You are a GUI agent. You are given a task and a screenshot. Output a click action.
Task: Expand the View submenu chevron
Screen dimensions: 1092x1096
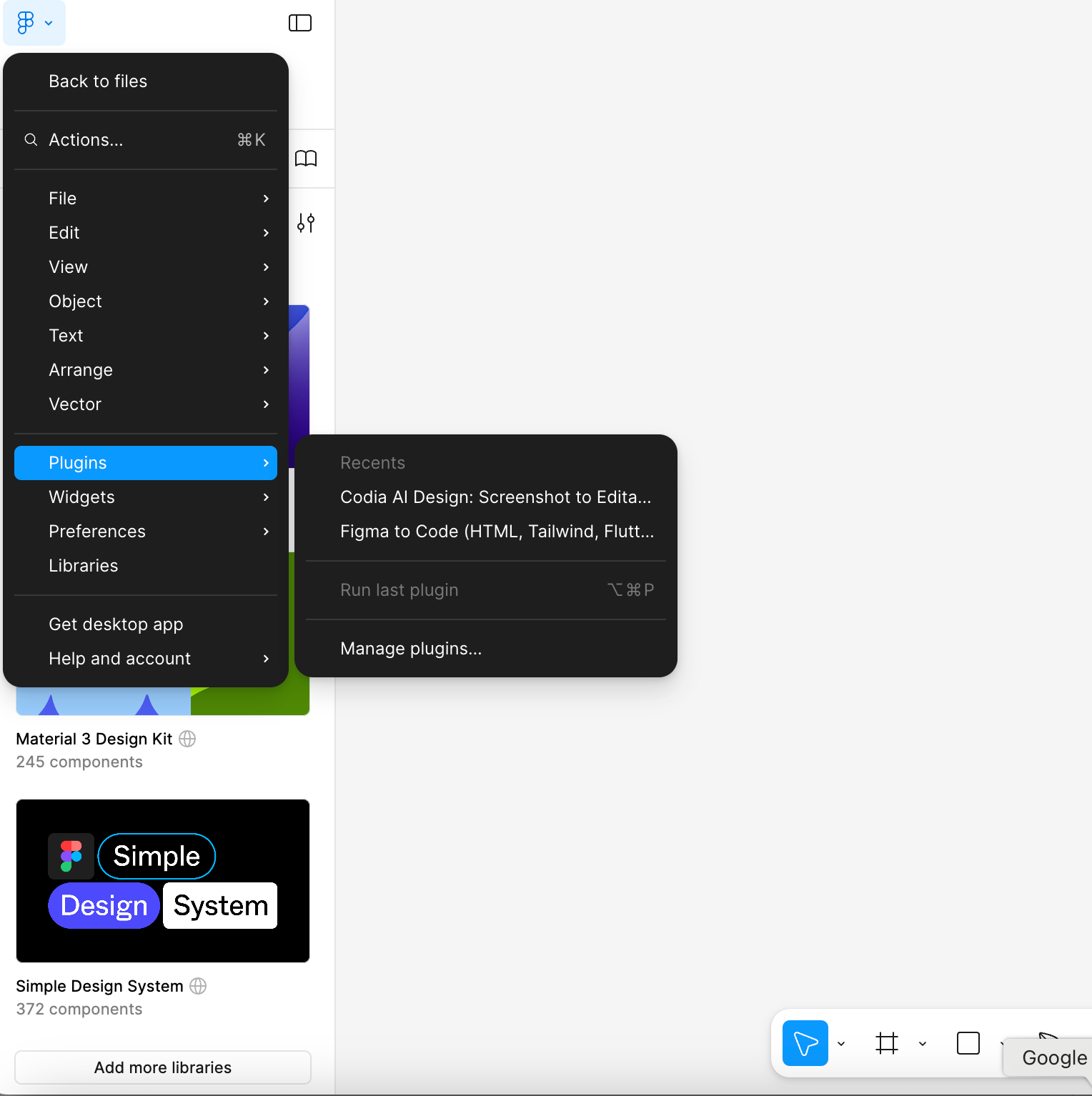click(266, 267)
